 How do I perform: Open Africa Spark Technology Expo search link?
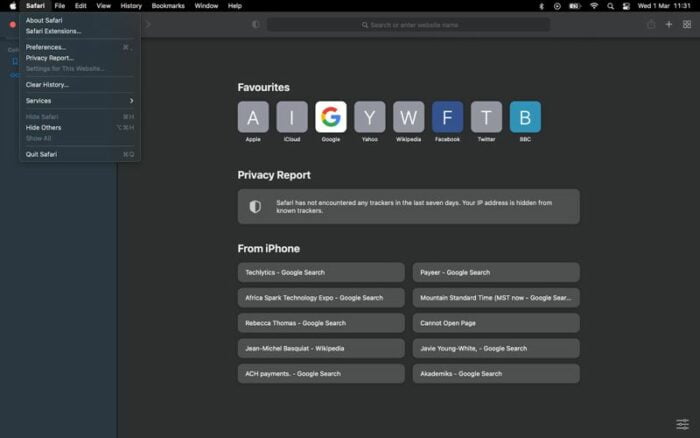click(321, 298)
